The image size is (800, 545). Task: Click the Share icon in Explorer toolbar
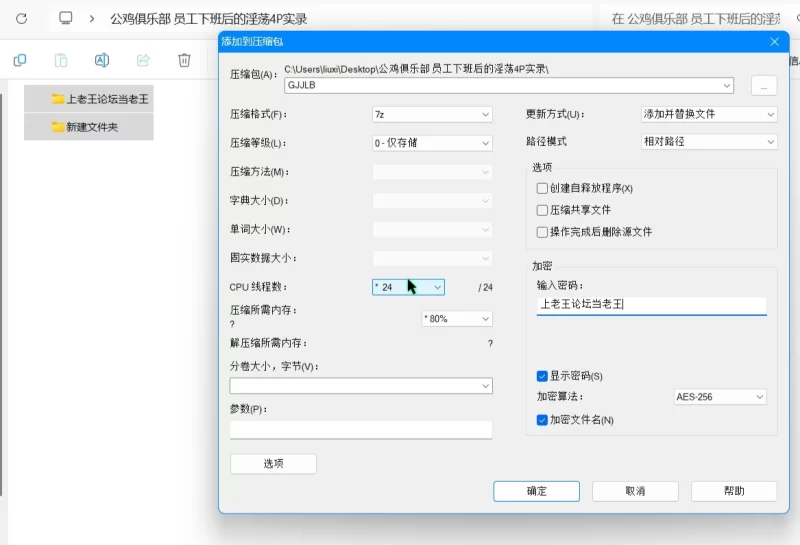coord(143,60)
